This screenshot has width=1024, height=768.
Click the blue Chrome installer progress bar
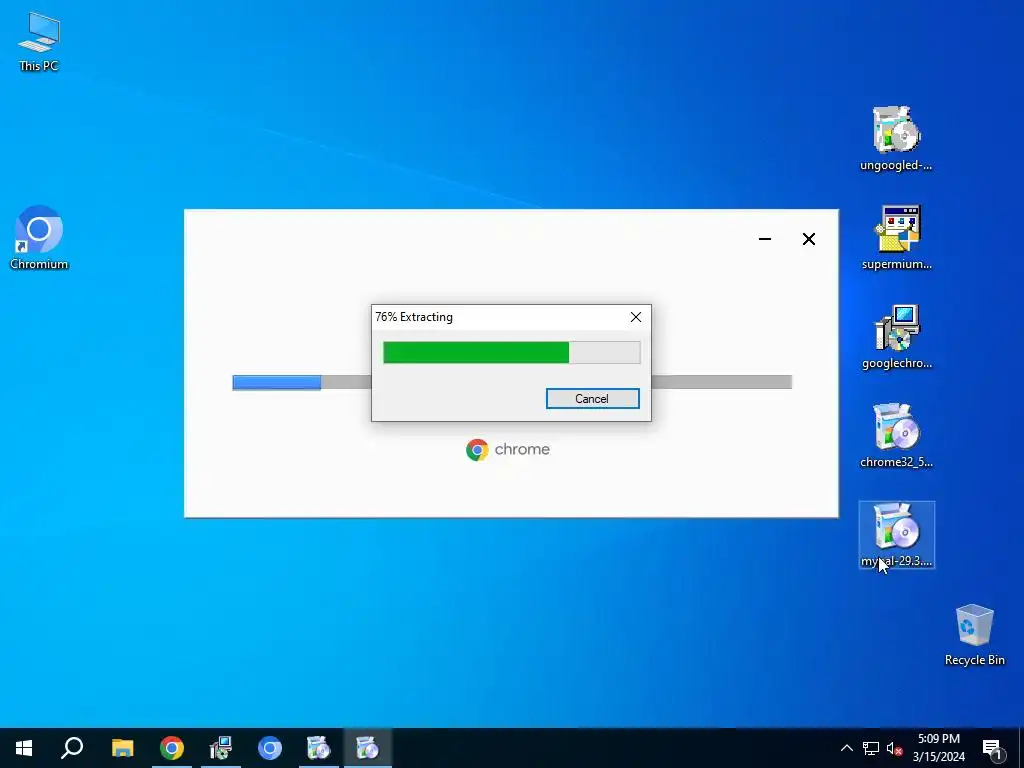tap(276, 383)
